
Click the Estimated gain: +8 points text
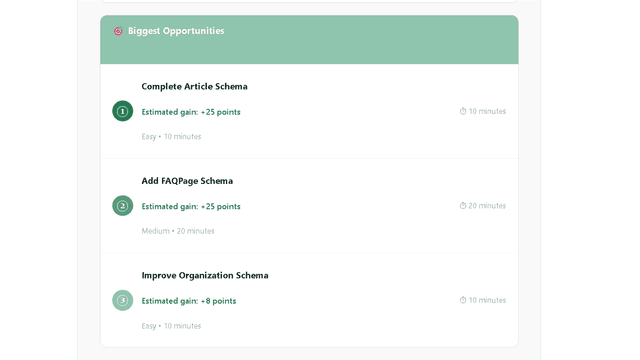pyautogui.click(x=189, y=301)
